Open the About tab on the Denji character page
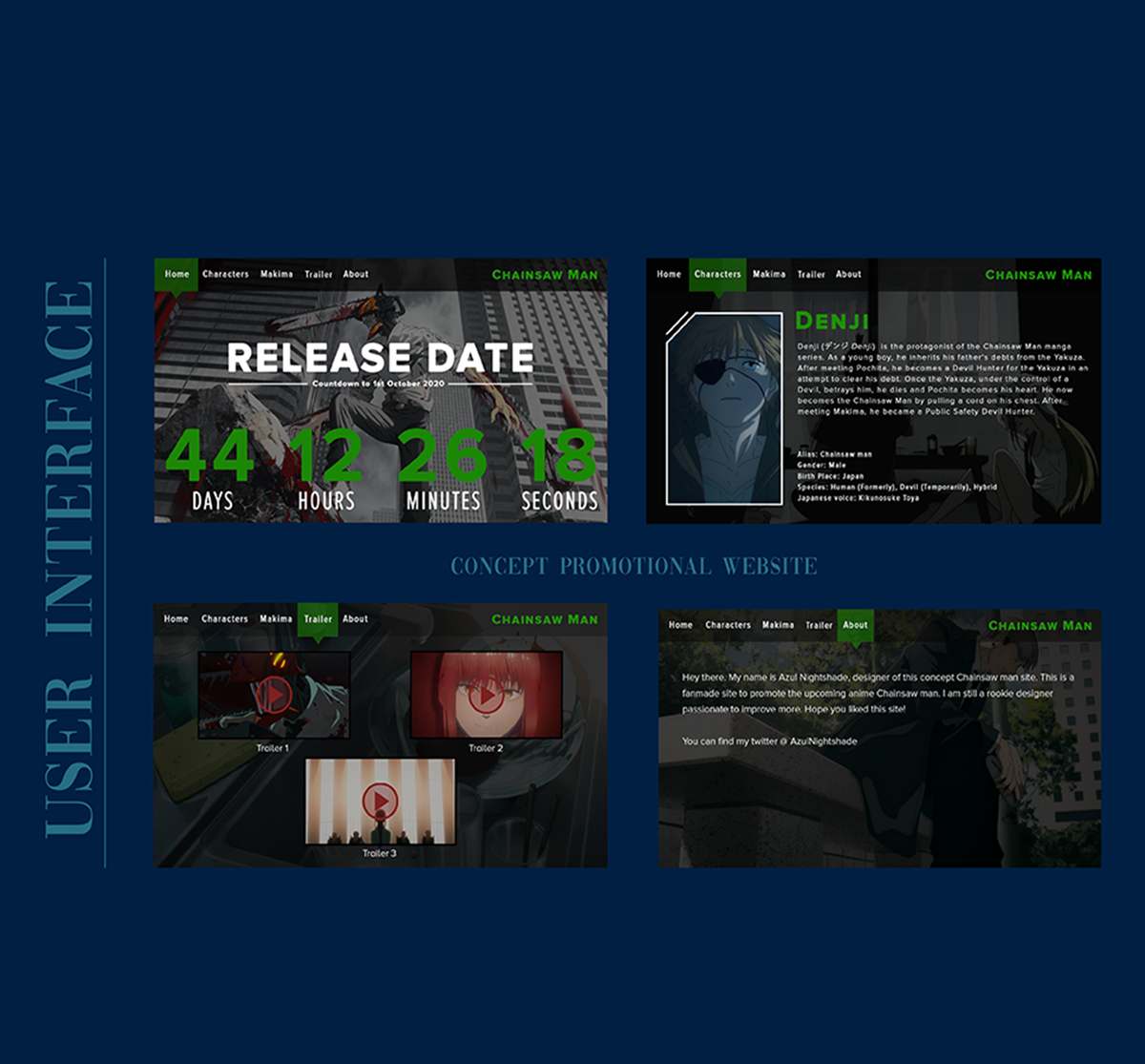 point(848,274)
